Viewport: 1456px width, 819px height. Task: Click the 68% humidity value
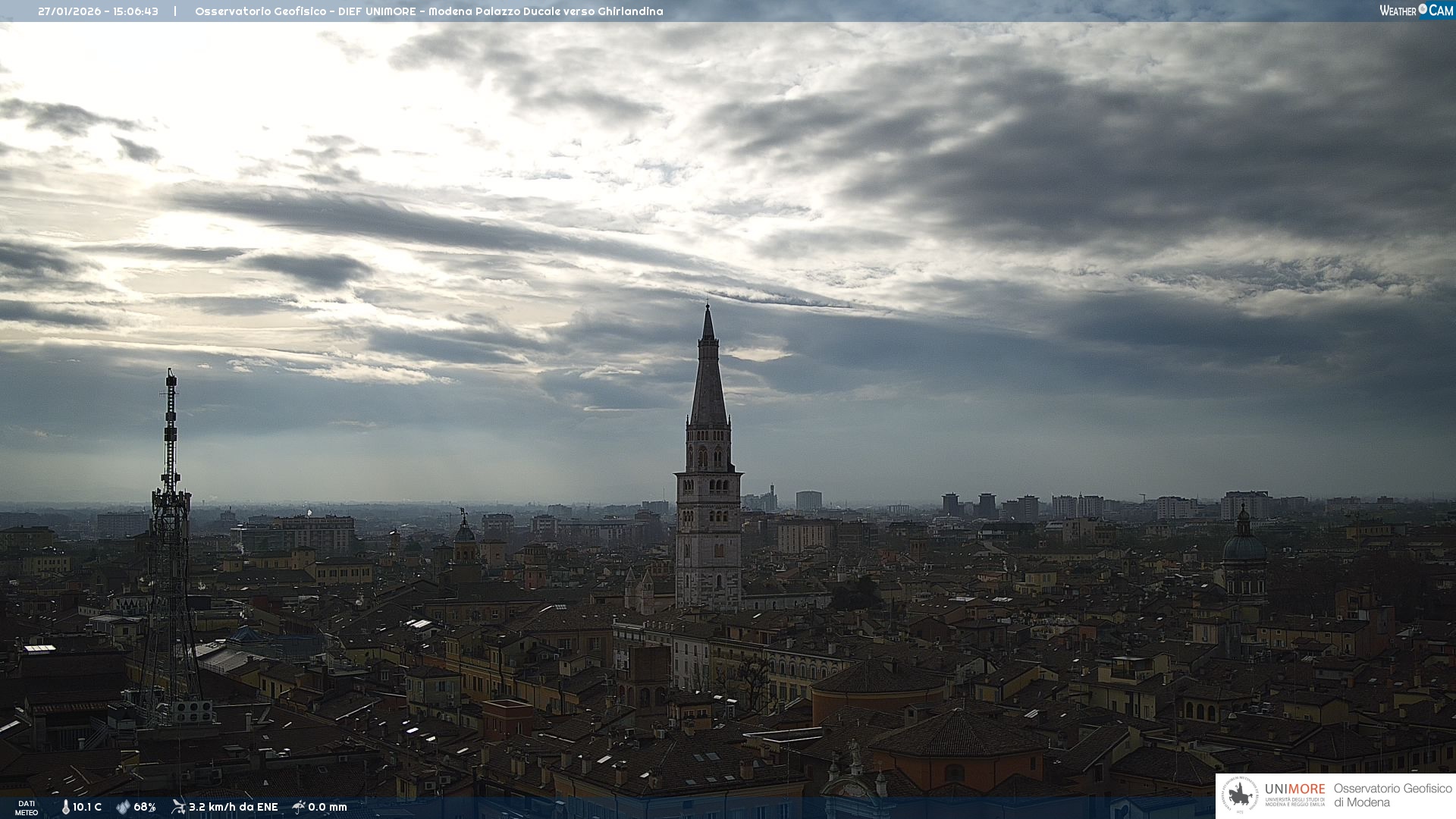(x=145, y=807)
